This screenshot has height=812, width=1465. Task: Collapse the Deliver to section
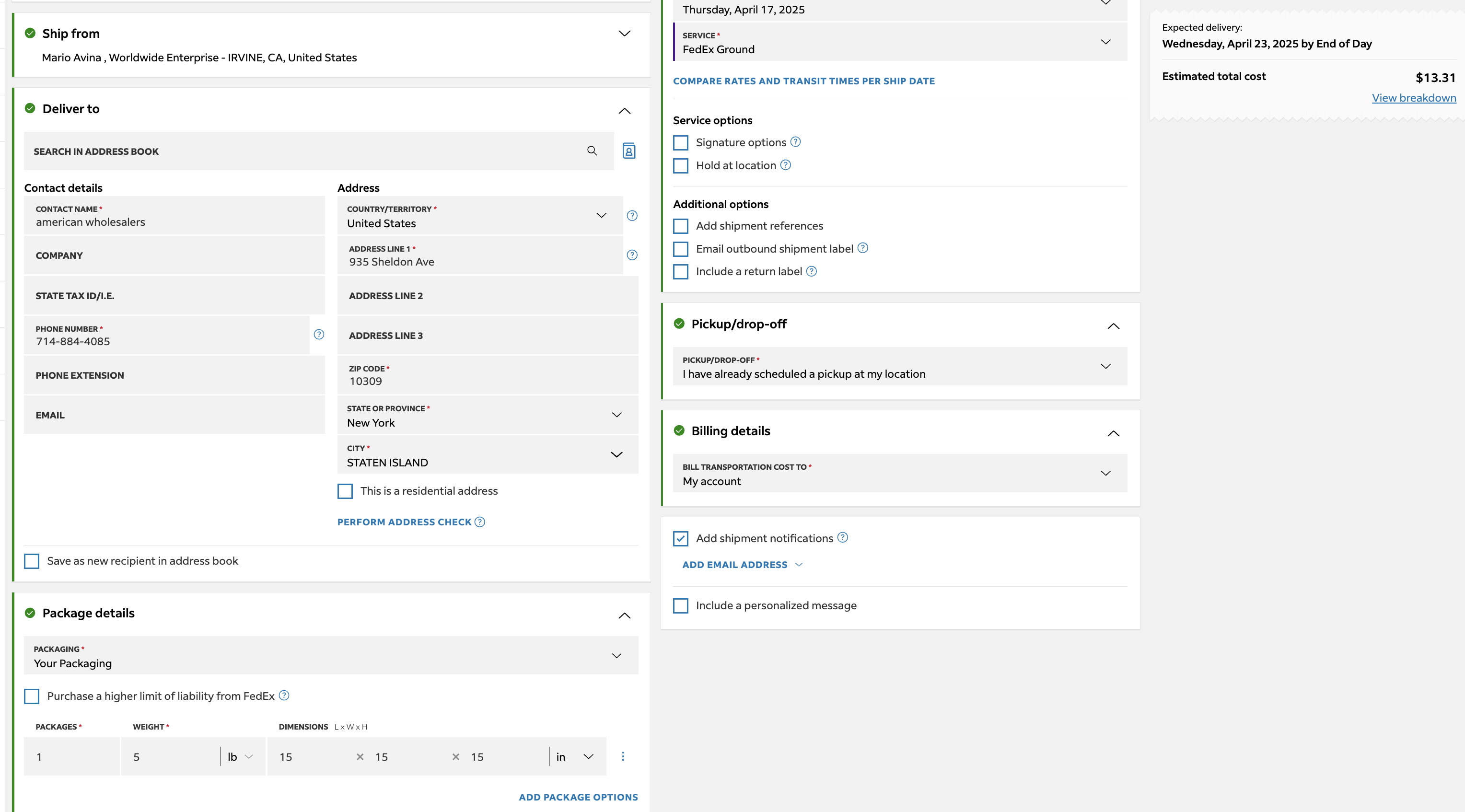625,111
